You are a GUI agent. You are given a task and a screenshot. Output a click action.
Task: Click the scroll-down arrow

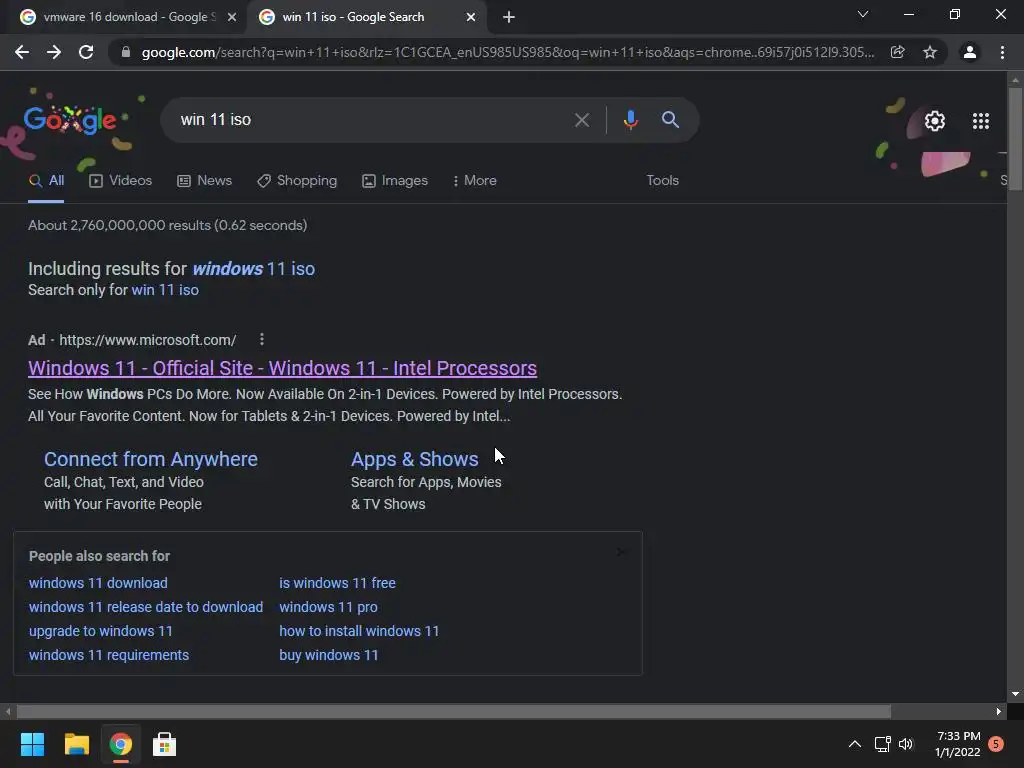(1015, 694)
